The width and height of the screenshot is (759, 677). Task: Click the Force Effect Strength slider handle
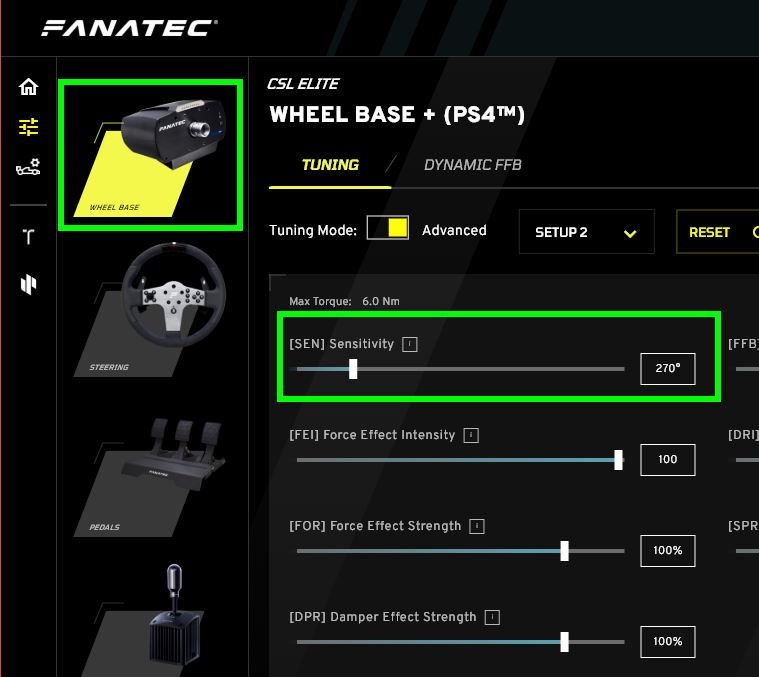pos(564,551)
